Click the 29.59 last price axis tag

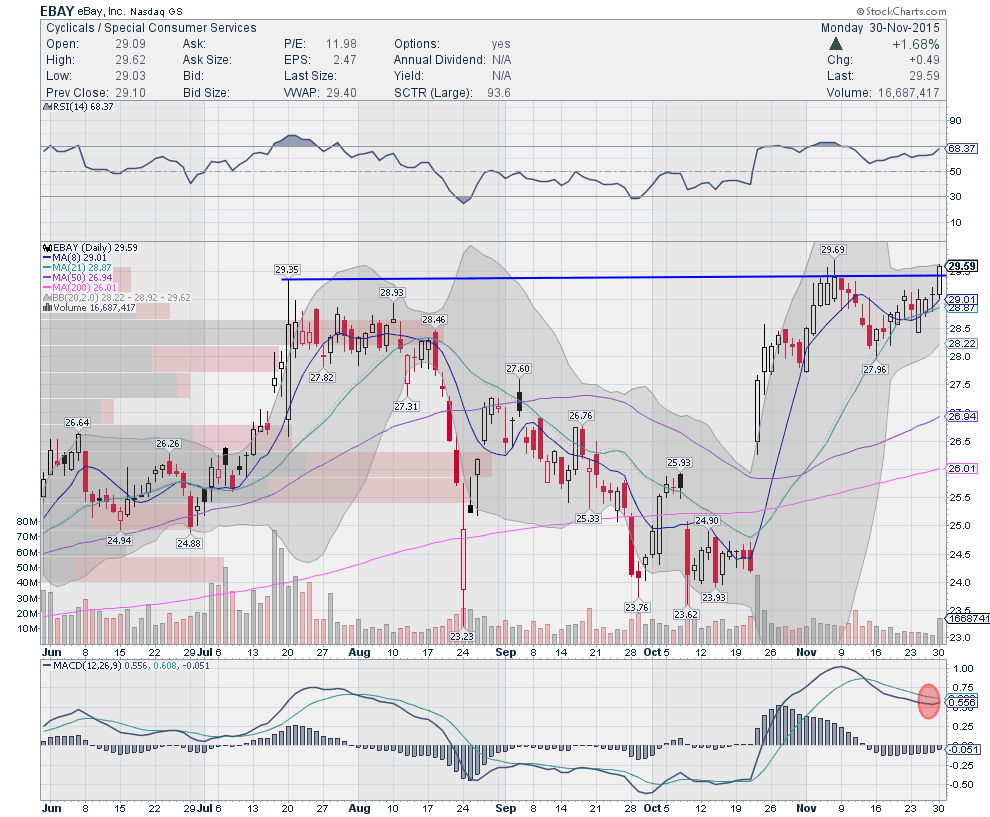click(x=962, y=266)
